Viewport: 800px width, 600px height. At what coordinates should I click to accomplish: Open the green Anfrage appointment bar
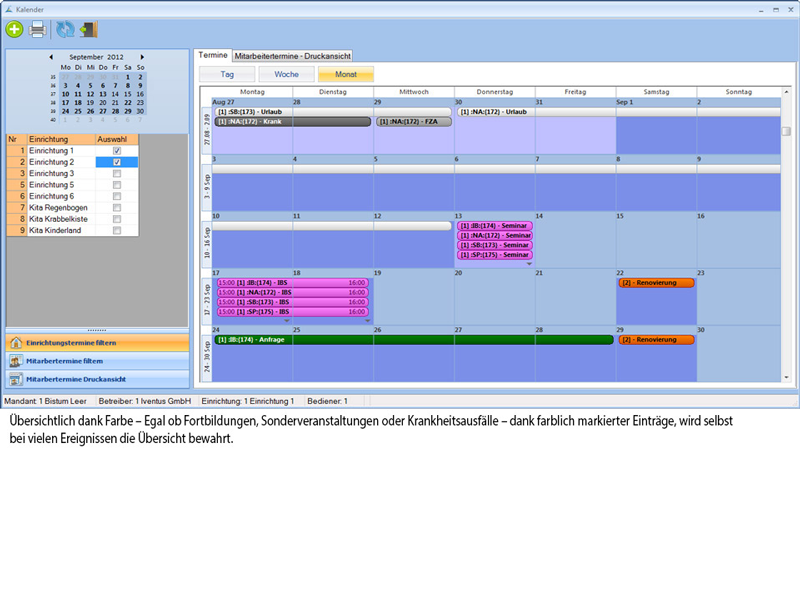click(x=413, y=340)
